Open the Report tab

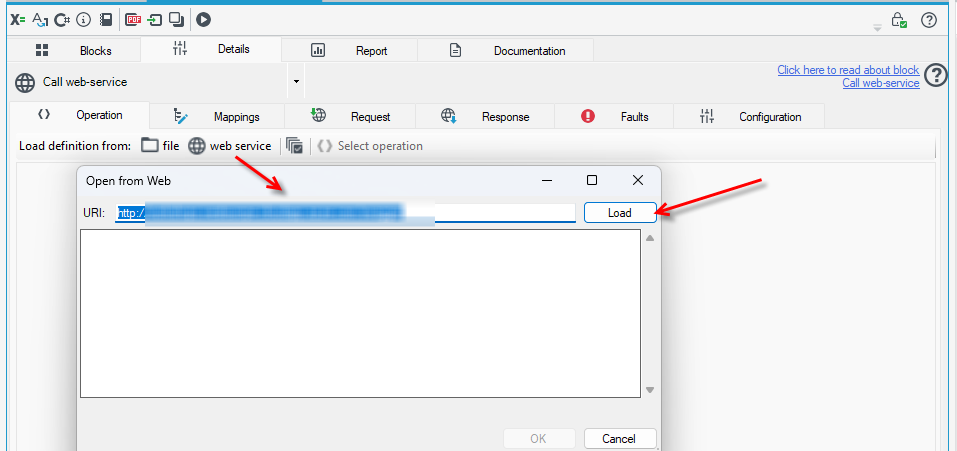tap(350, 51)
